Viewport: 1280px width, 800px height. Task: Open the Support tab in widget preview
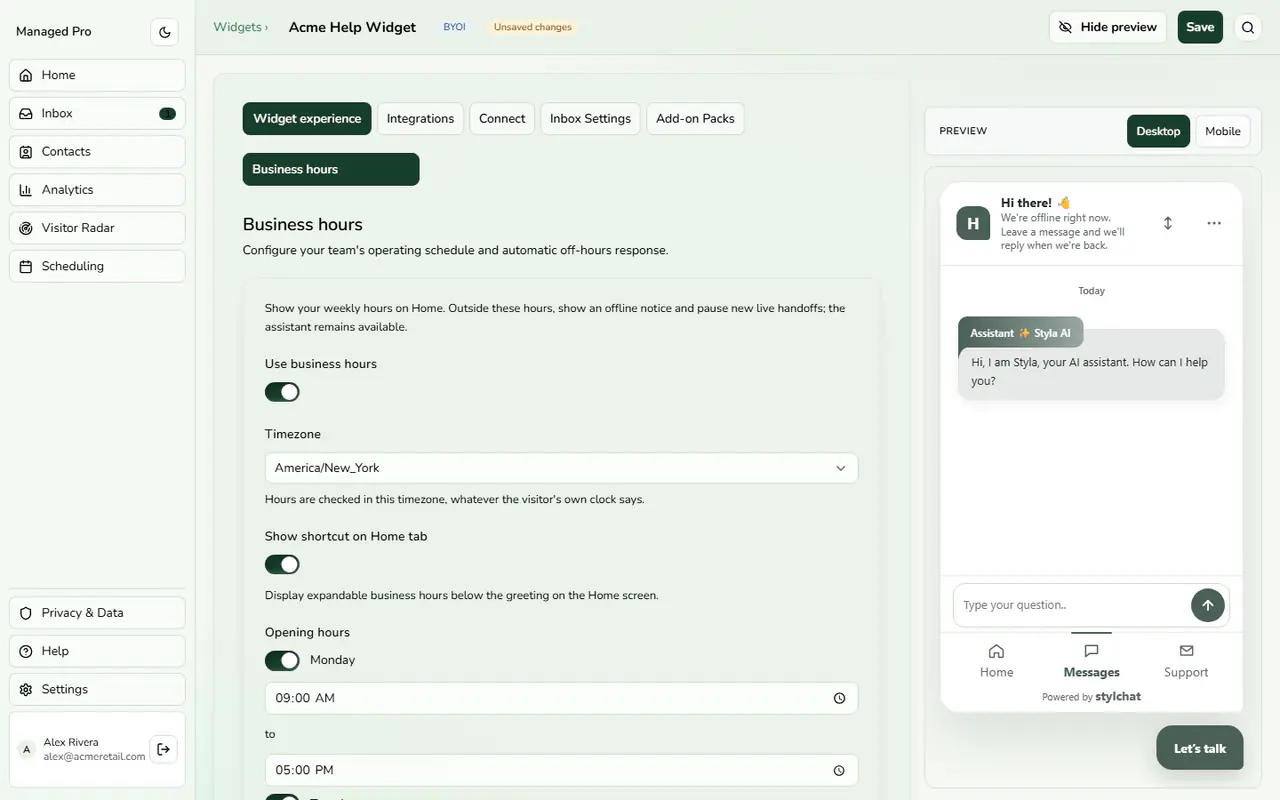(1186, 661)
